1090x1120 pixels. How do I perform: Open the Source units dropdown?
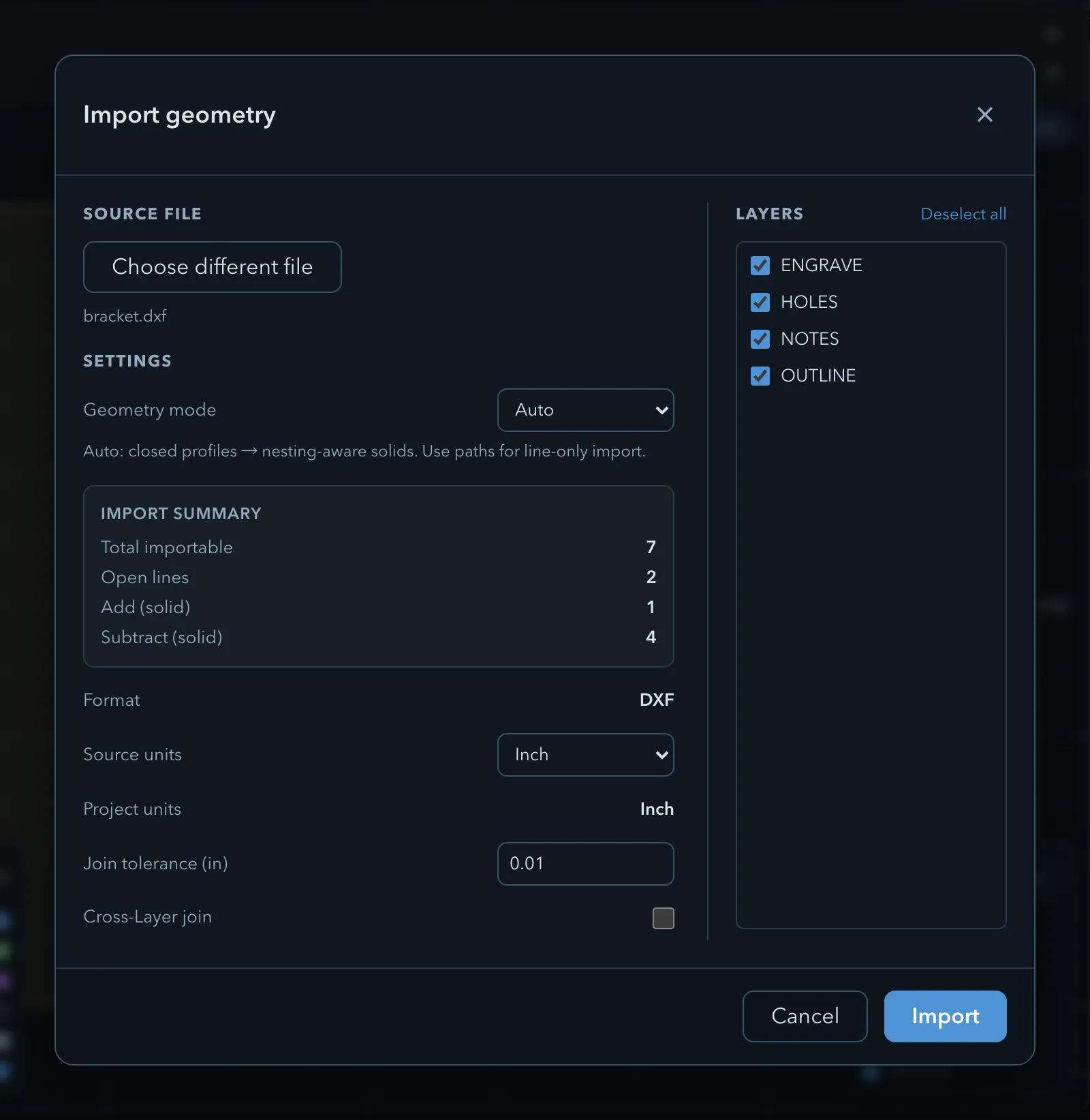(x=586, y=755)
